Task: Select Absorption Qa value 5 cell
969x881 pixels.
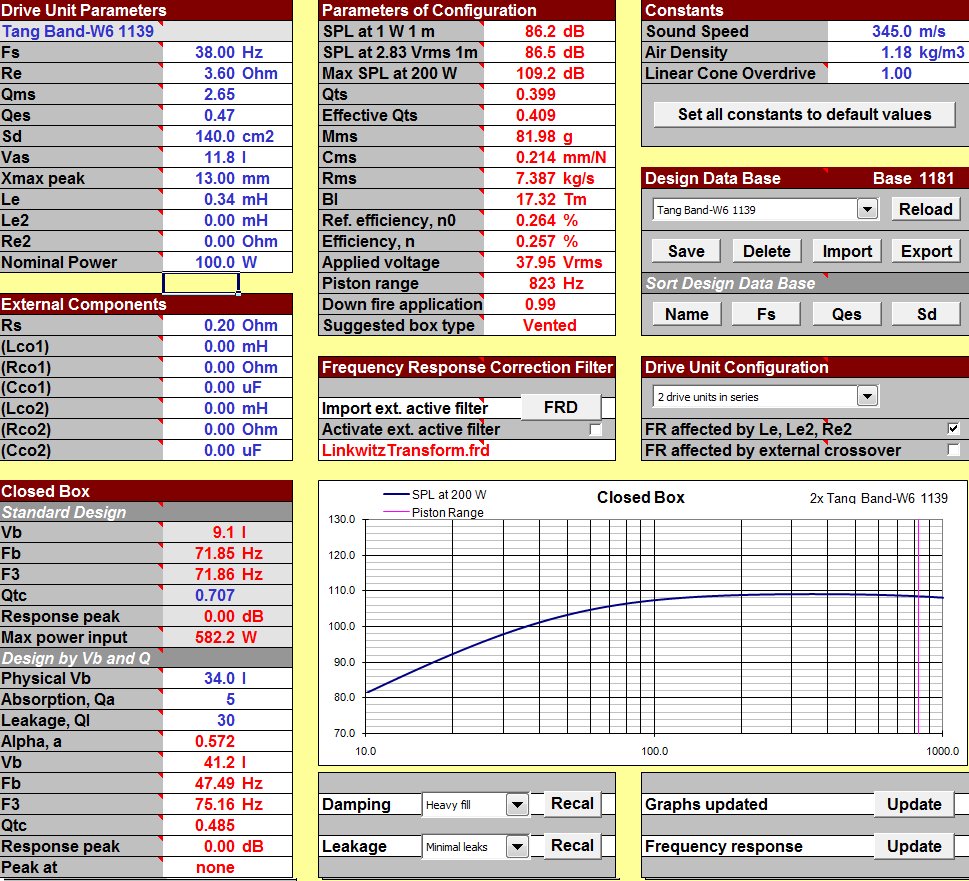Action: (227, 699)
